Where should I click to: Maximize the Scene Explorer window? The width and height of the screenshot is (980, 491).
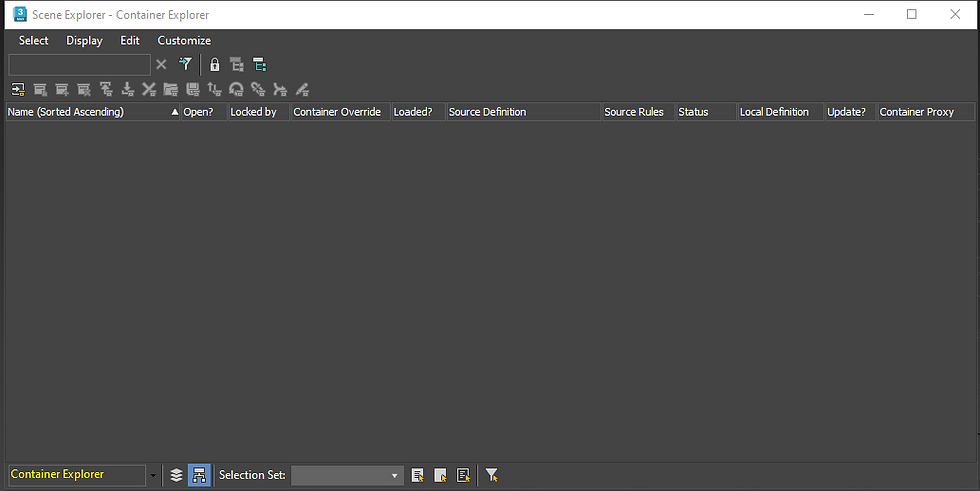[912, 14]
